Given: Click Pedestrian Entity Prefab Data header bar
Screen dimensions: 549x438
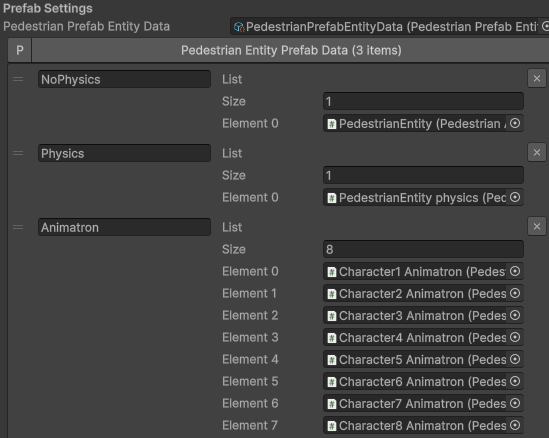Looking at the screenshot, I should tap(291, 50).
